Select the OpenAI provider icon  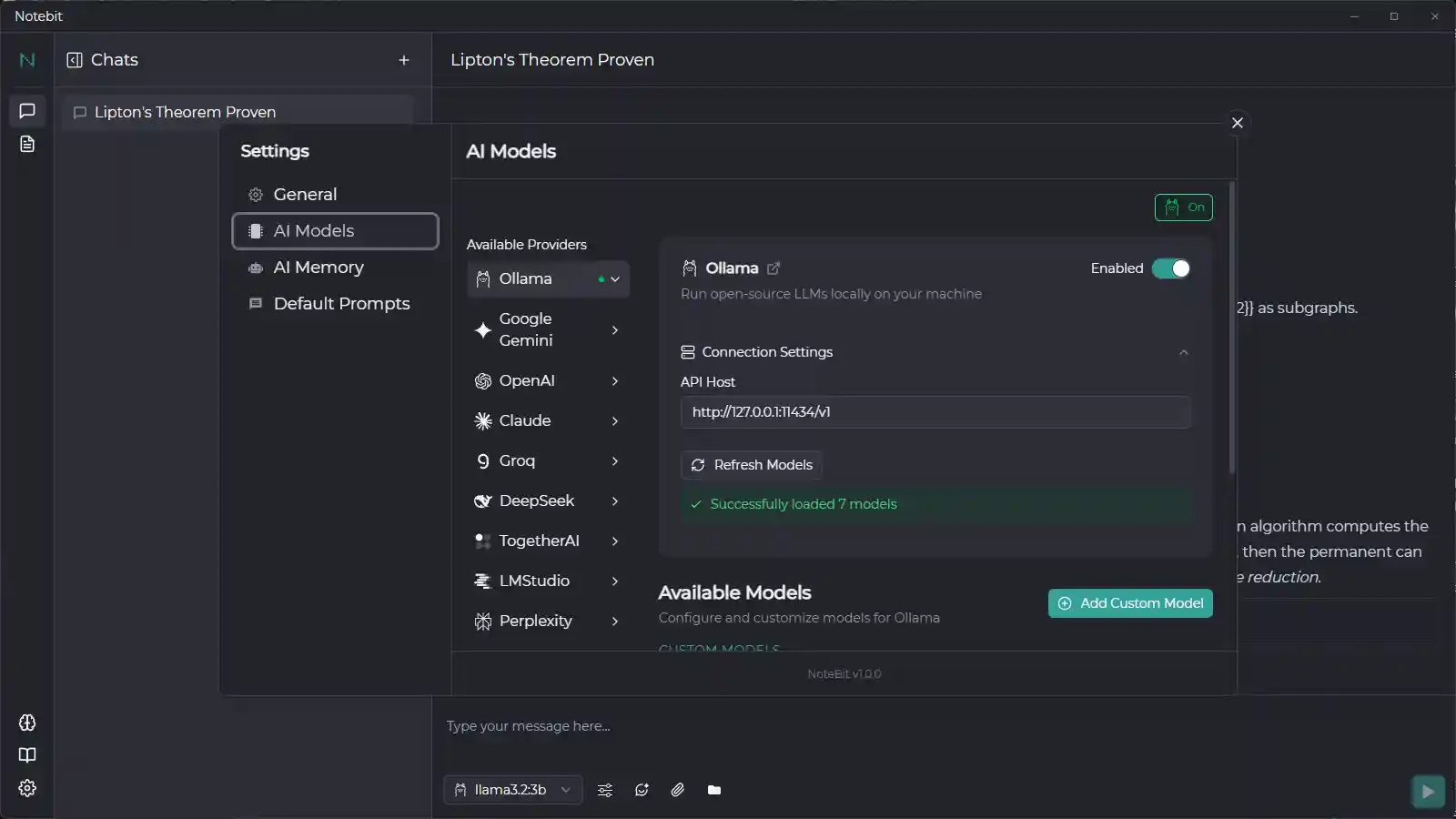tap(483, 381)
